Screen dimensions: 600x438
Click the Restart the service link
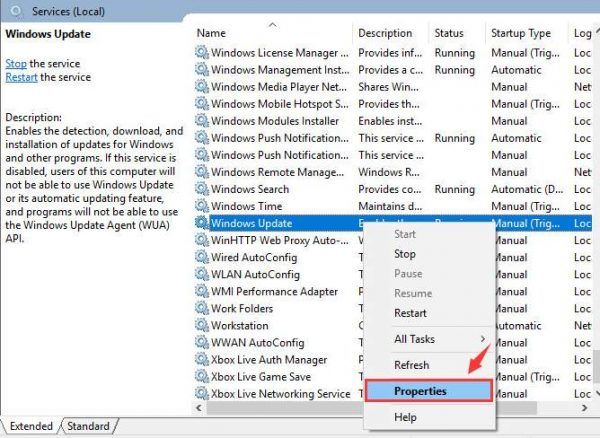pyautogui.click(x=22, y=77)
